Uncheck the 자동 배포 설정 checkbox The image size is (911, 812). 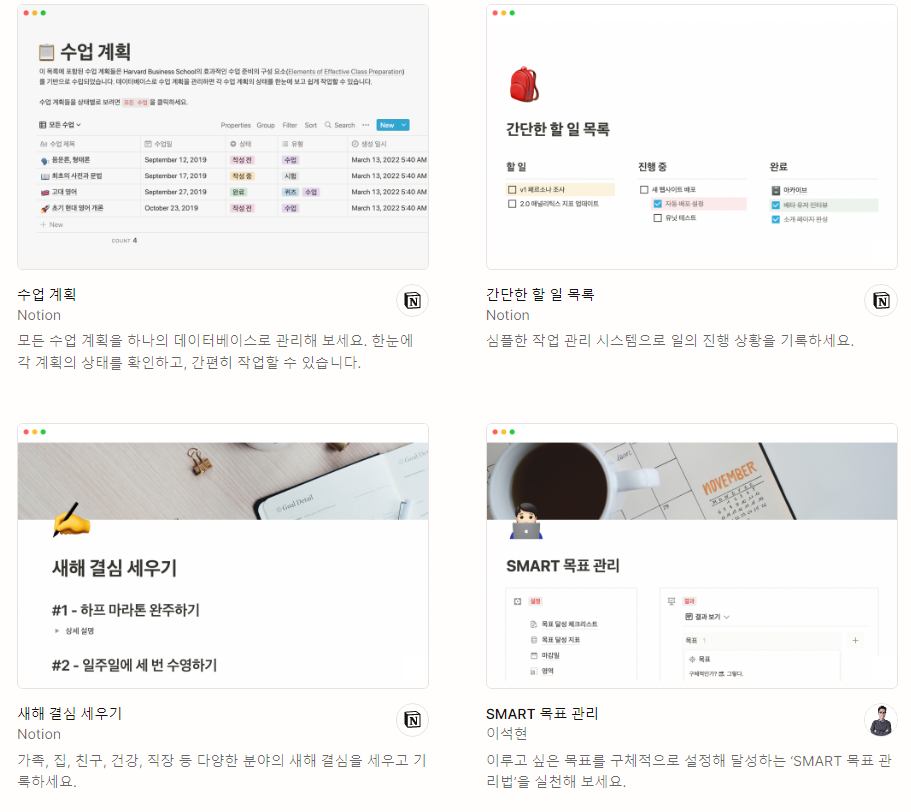pos(658,204)
